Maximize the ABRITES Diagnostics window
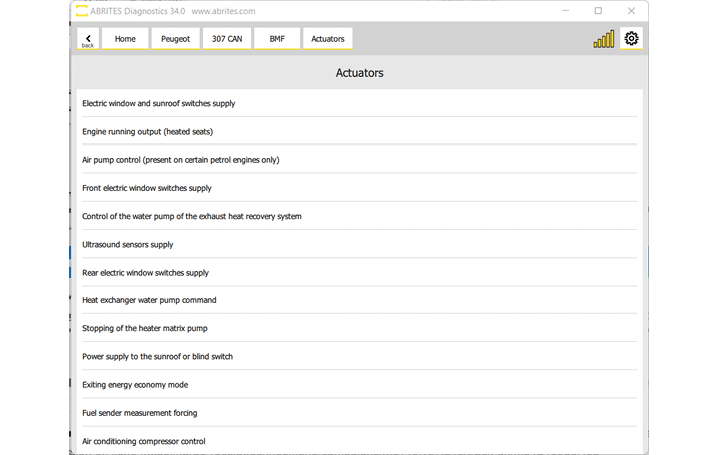719x455 pixels. point(598,11)
